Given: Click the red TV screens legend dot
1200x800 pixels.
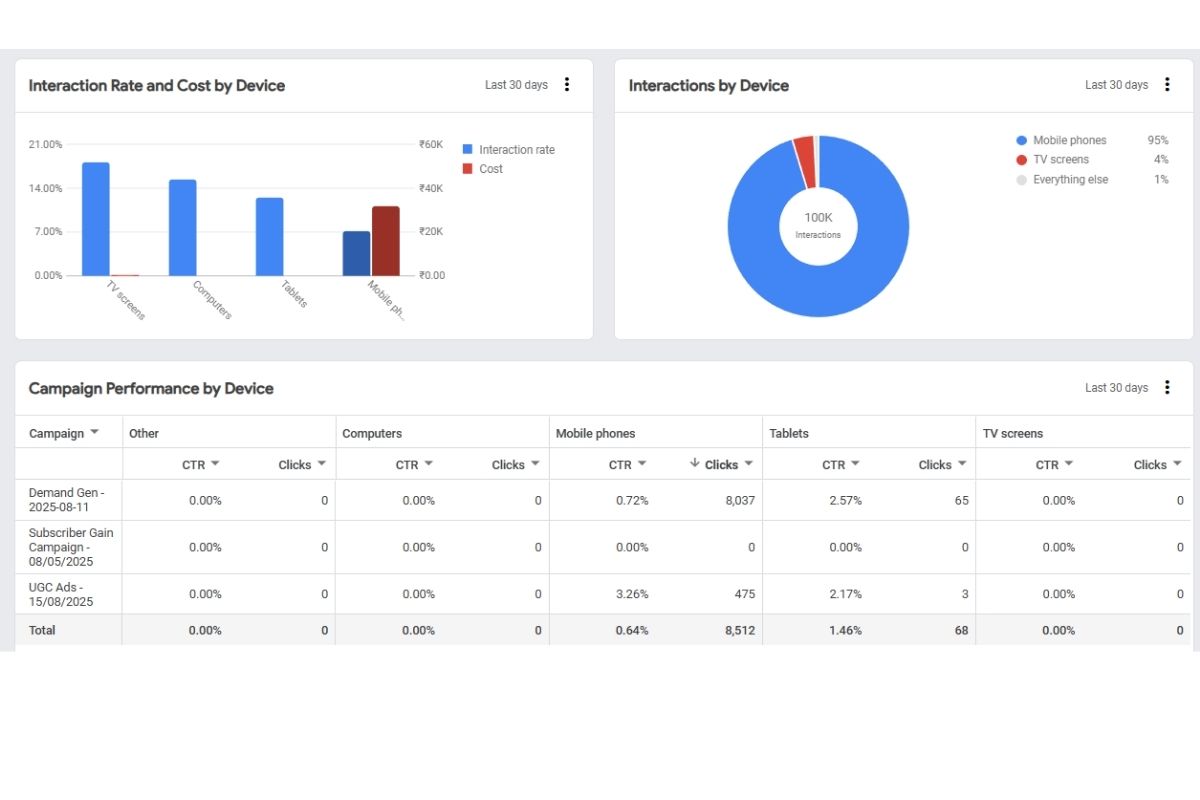Looking at the screenshot, I should coord(1021,160).
